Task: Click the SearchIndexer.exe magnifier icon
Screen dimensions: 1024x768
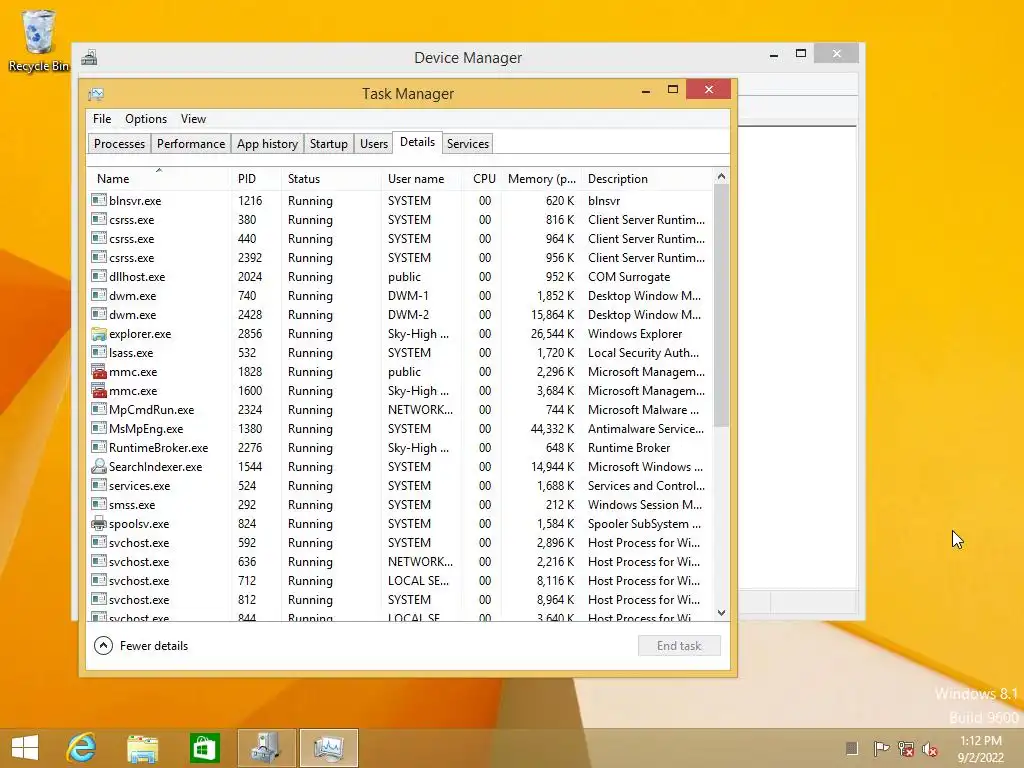Action: click(99, 466)
